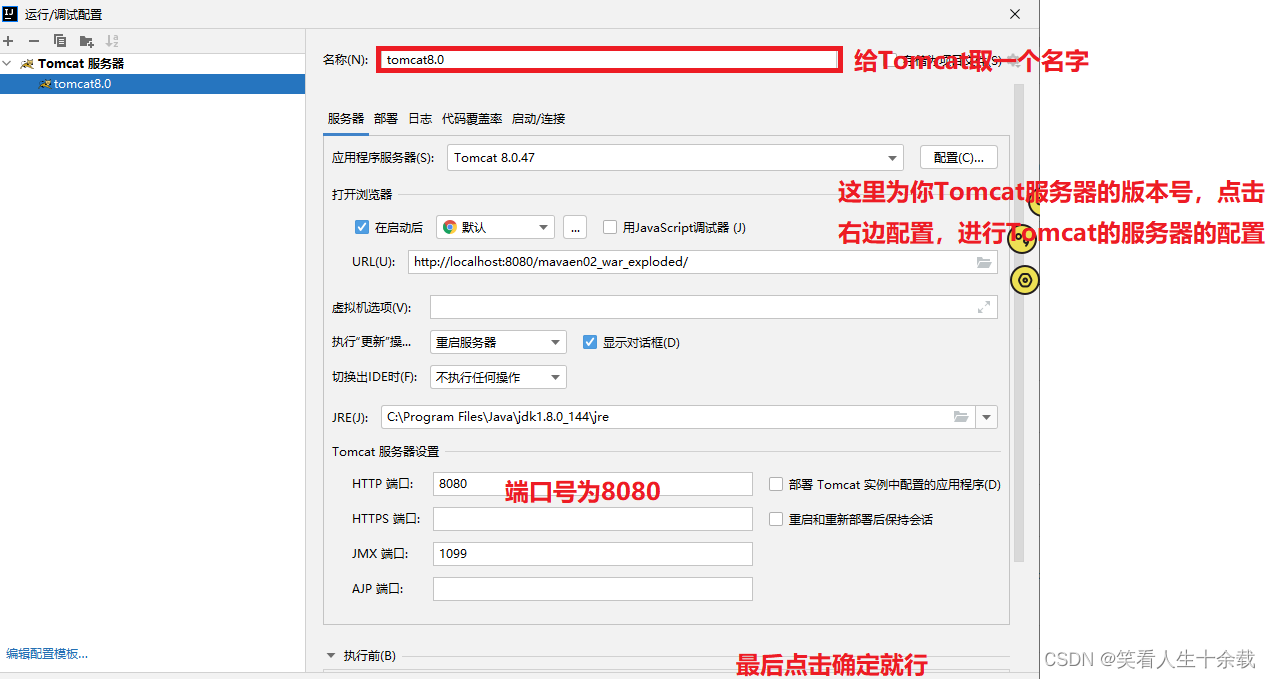Switch to the 部署 tab
The height and width of the screenshot is (679, 1270).
pos(386,118)
